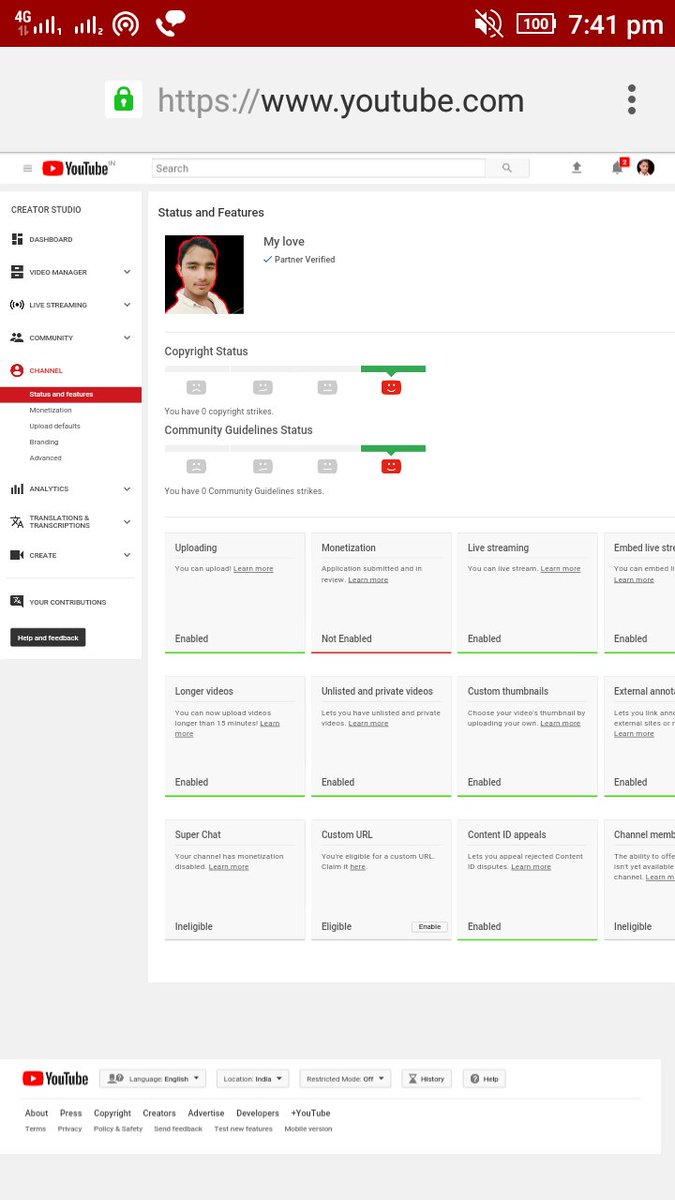Viewport: 675px width, 1200px height.
Task: Expand the Community section chevron
Action: (127, 338)
